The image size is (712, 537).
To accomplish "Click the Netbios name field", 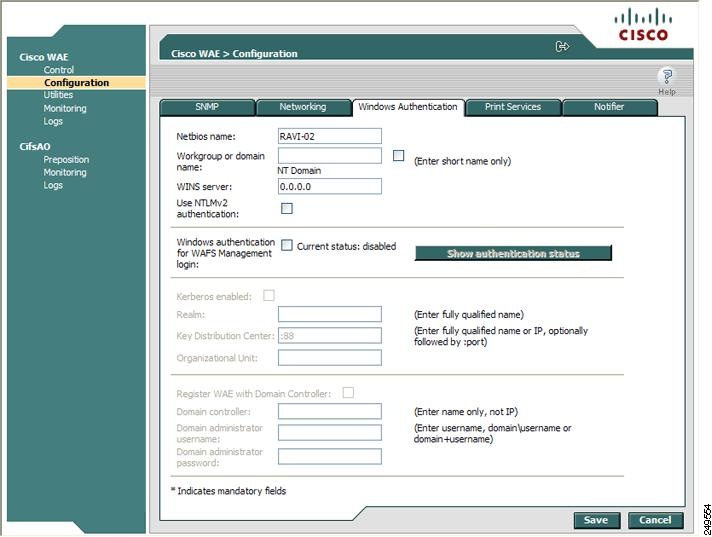I will 330,136.
